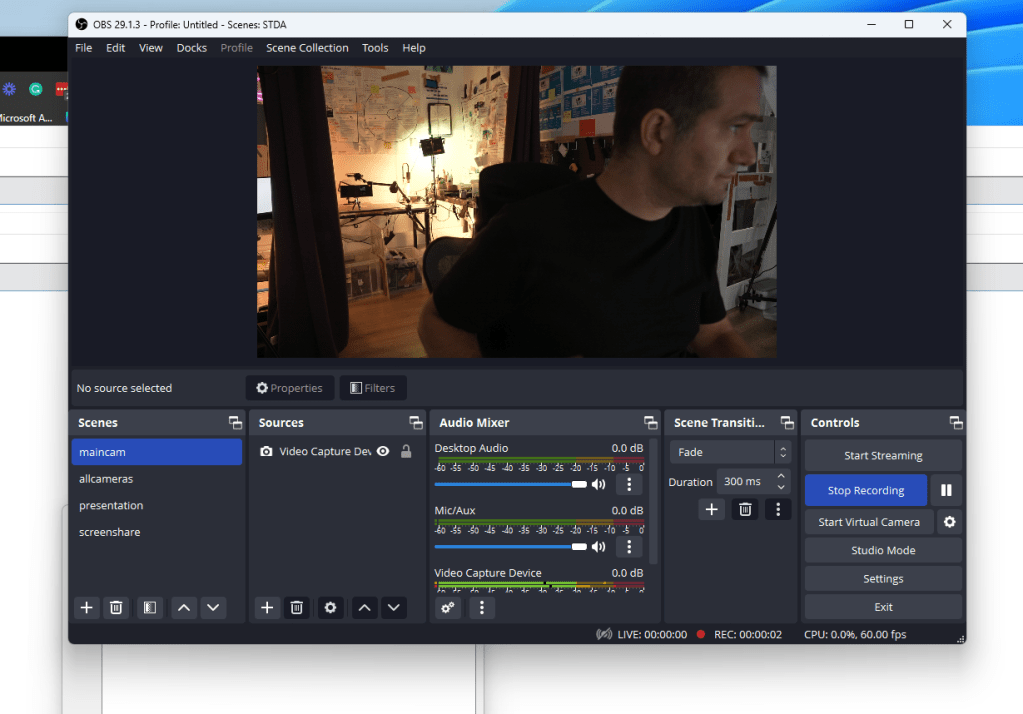Toggle Video Capture Device visibility eye

(x=384, y=451)
